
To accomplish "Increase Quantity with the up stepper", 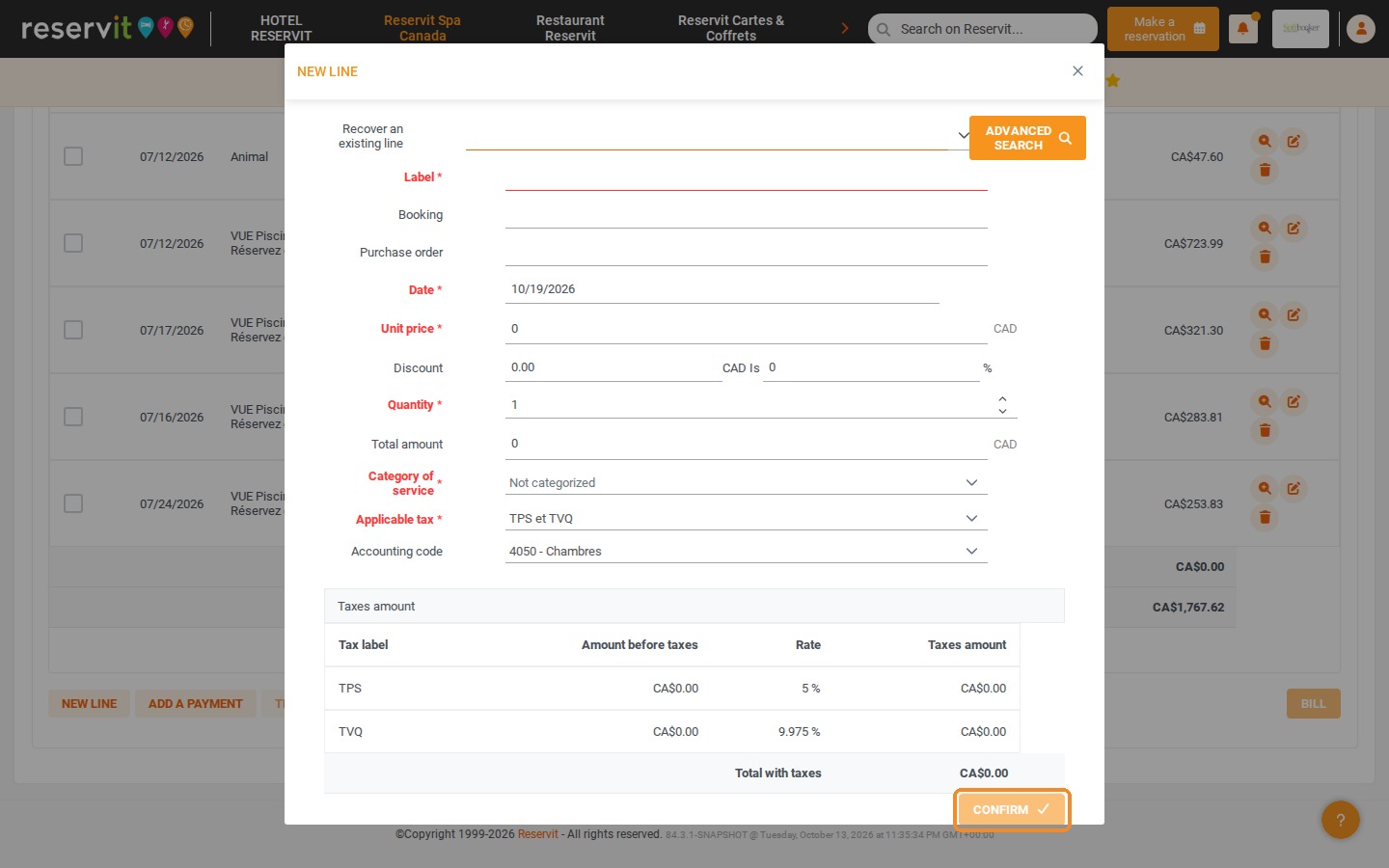I will [1002, 398].
